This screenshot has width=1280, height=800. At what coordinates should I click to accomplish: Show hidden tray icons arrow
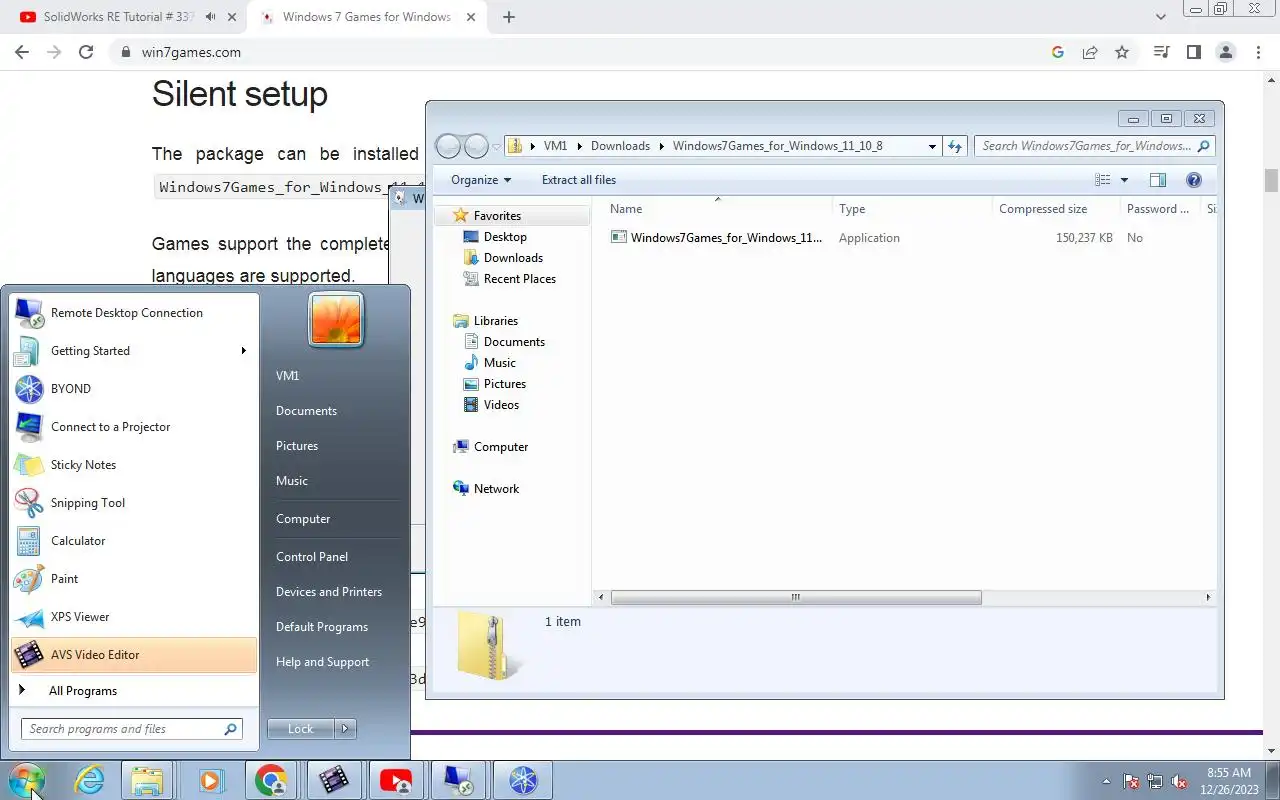[1106, 781]
